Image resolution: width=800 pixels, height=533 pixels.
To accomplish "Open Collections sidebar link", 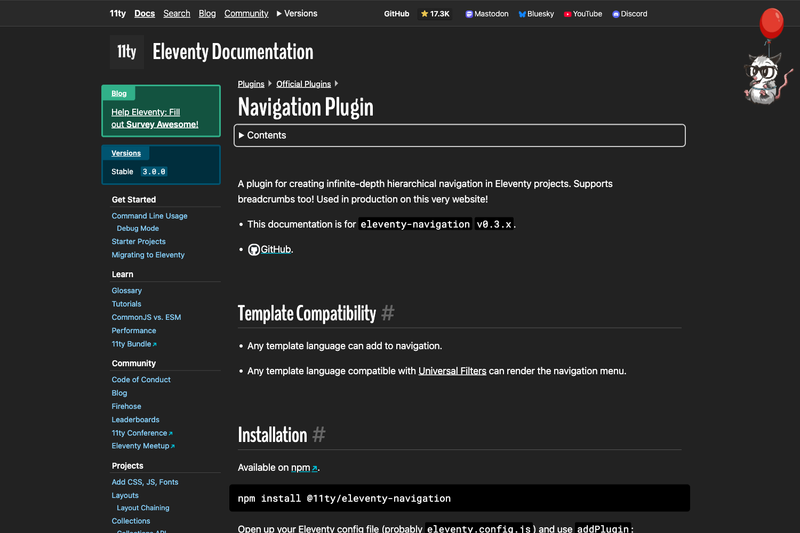I will (131, 521).
